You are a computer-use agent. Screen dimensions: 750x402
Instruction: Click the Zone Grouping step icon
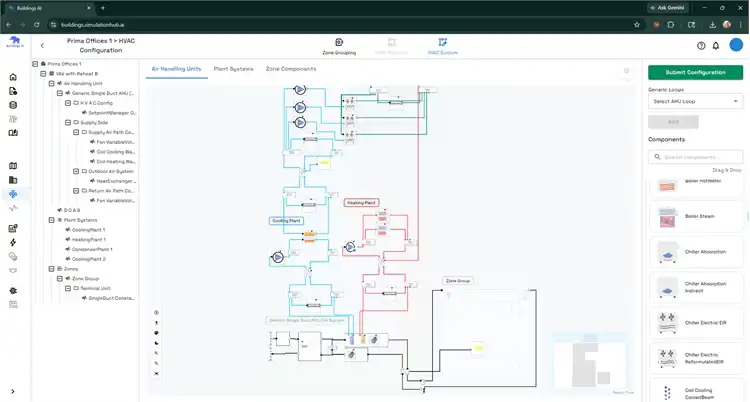pos(339,43)
